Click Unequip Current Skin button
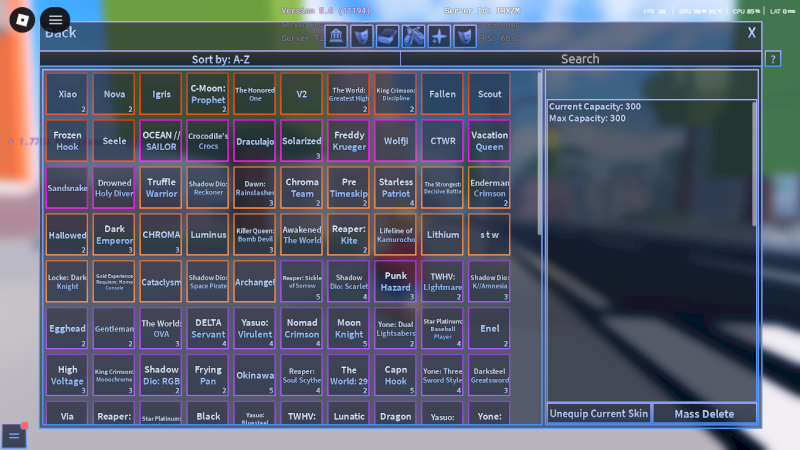800x450 pixels. coord(598,414)
